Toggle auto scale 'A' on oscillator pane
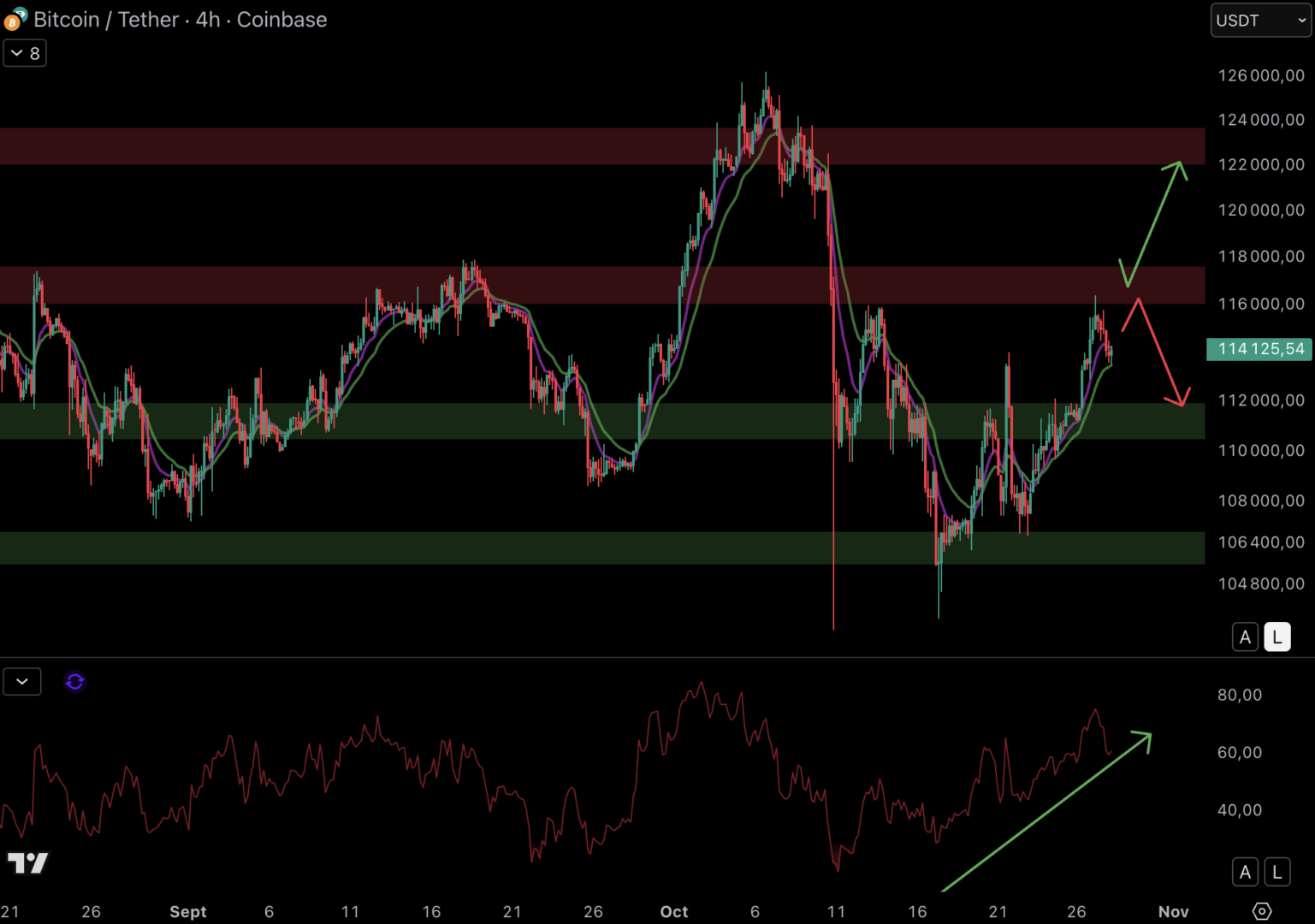The width and height of the screenshot is (1315, 924). click(1245, 872)
